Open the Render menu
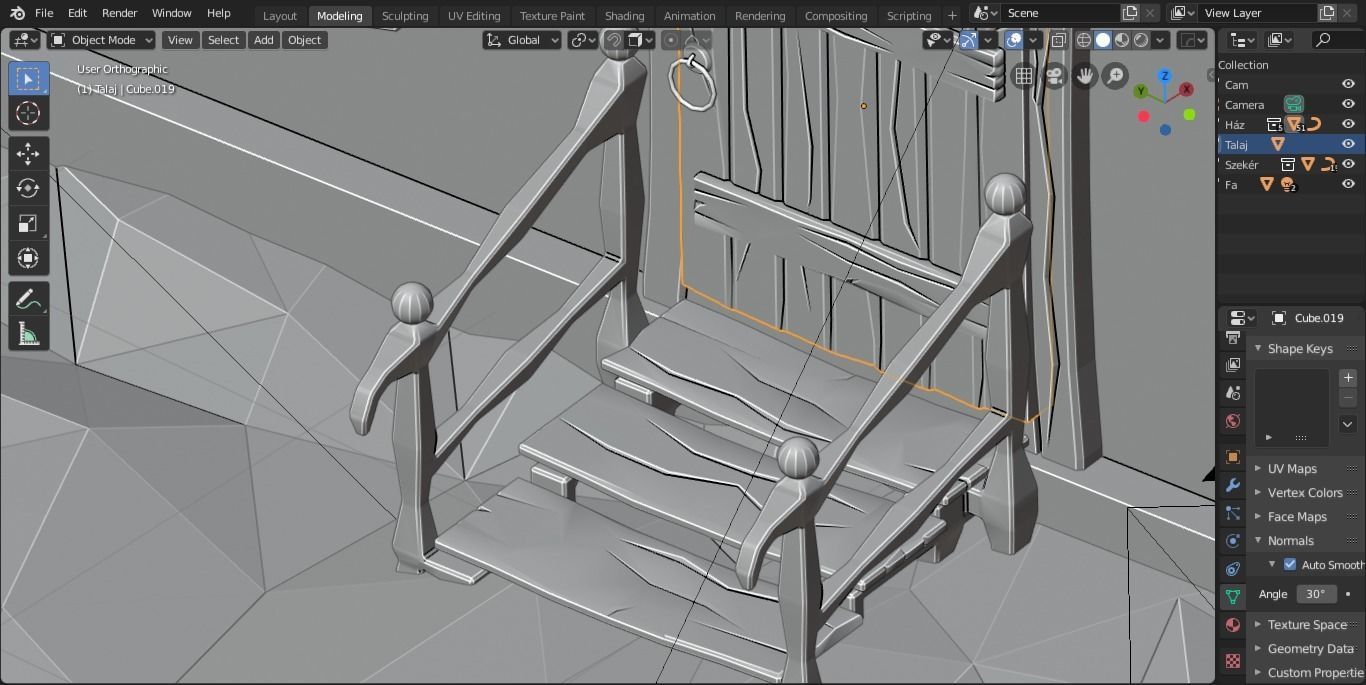 119,13
